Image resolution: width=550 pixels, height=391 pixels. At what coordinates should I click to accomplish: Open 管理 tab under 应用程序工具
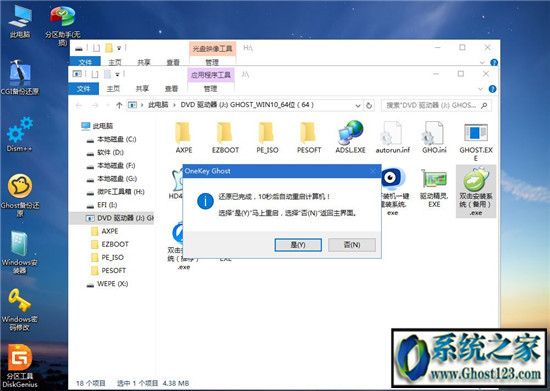pos(210,89)
